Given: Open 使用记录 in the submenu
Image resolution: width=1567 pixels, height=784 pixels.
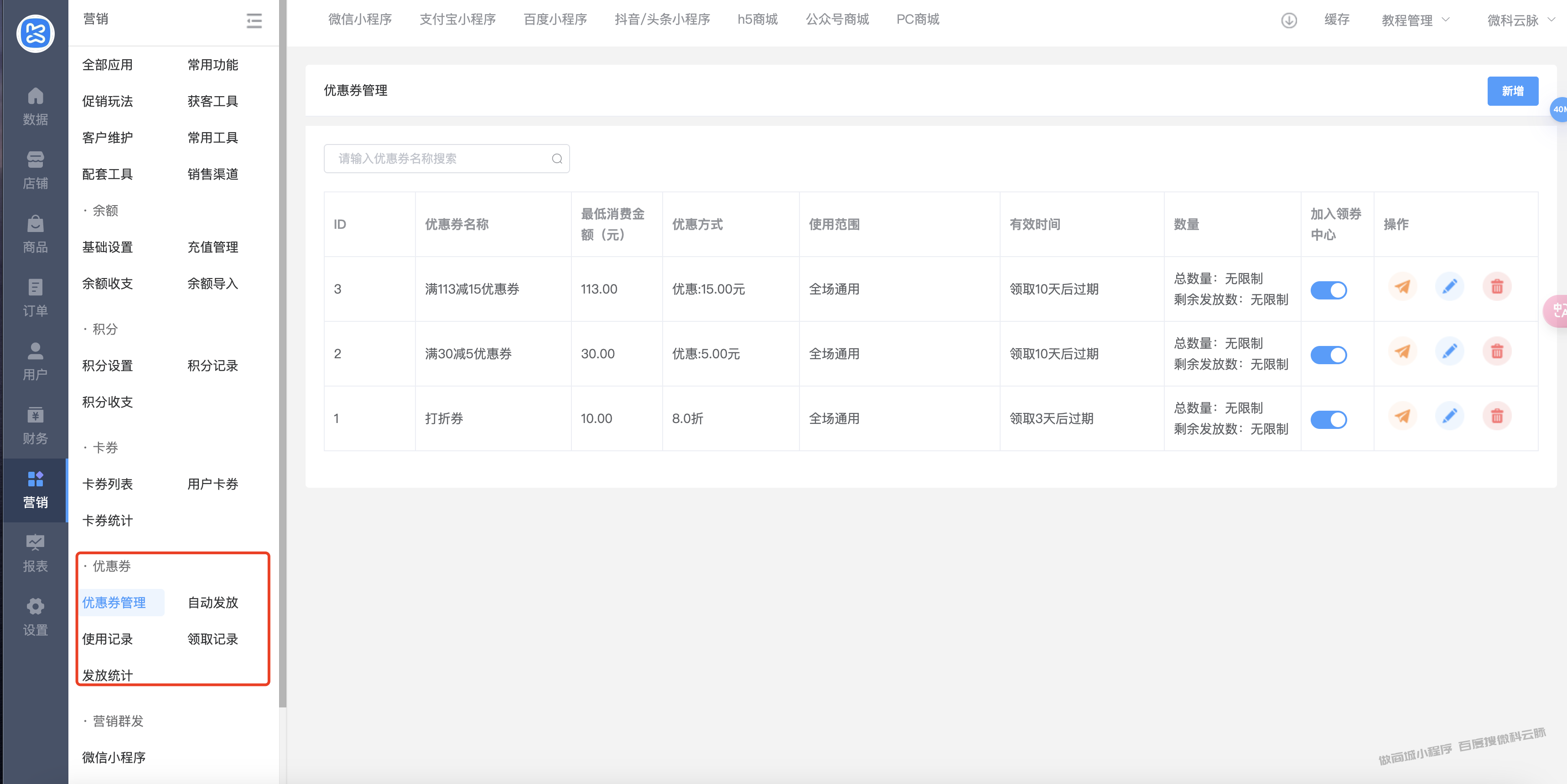Looking at the screenshot, I should tap(107, 639).
